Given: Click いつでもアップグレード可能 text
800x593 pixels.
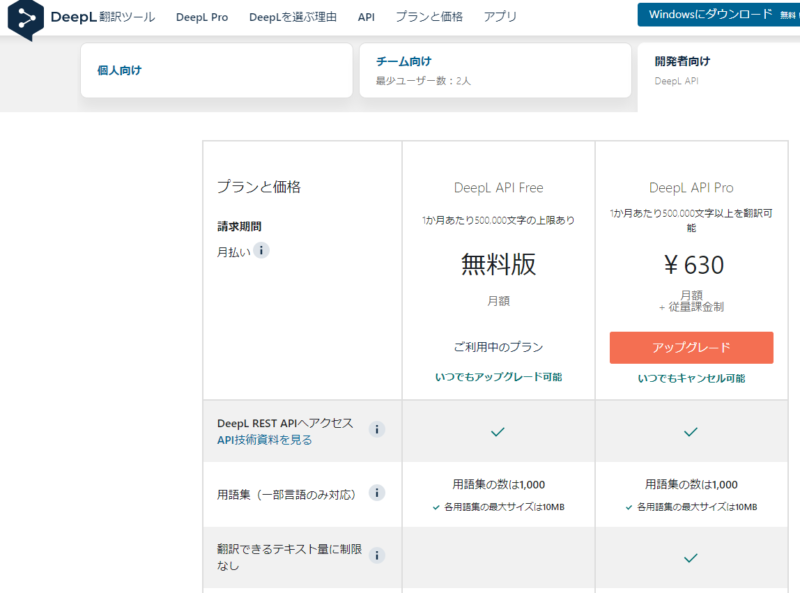Looking at the screenshot, I should click(x=498, y=377).
